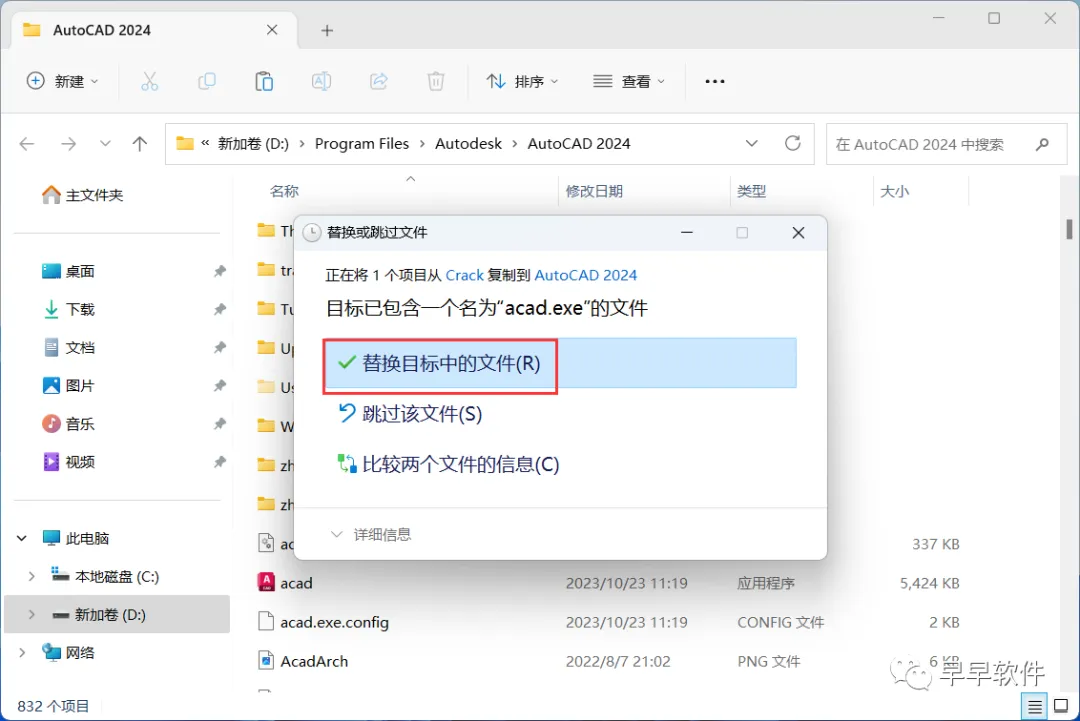Expand the 新加卷 (D:) node

(x=32, y=614)
